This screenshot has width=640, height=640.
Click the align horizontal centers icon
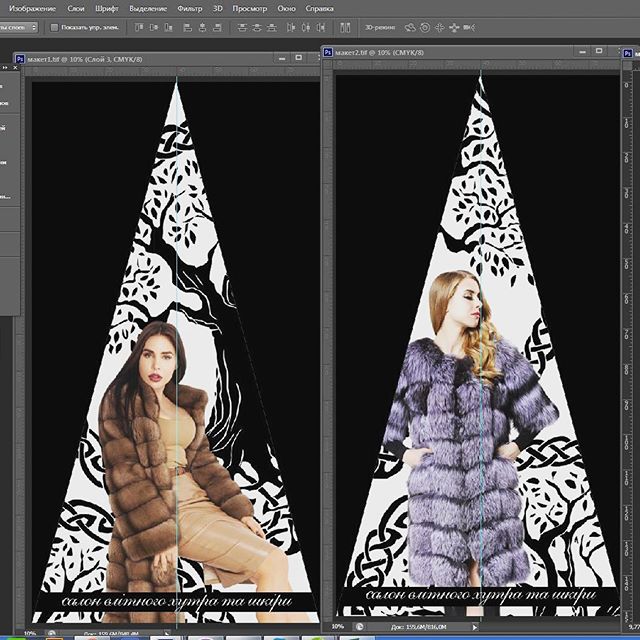(202, 28)
